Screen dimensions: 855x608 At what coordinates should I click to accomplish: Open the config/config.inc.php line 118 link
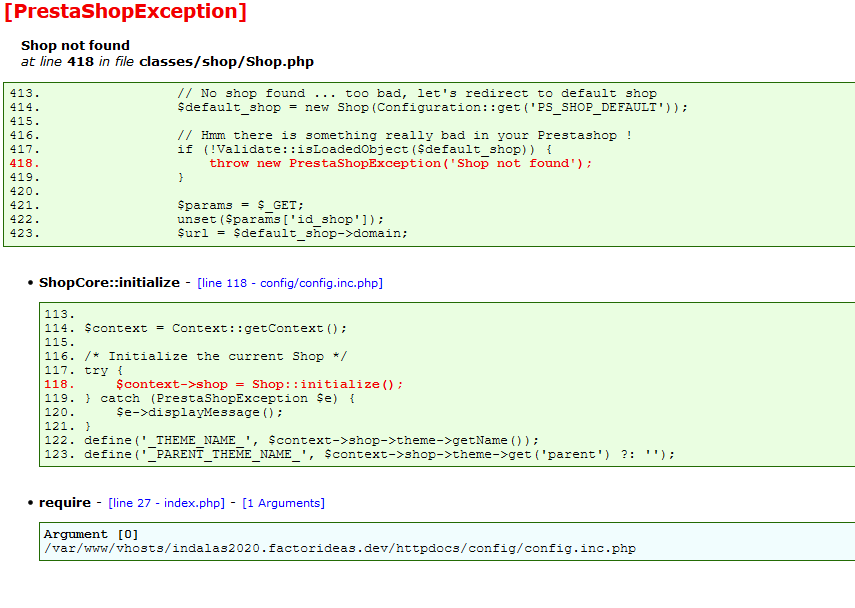click(x=290, y=283)
